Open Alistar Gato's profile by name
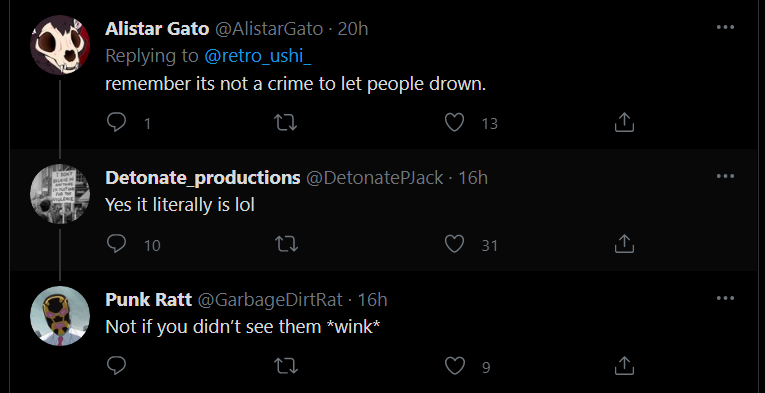The width and height of the screenshot is (765, 393). [157, 29]
